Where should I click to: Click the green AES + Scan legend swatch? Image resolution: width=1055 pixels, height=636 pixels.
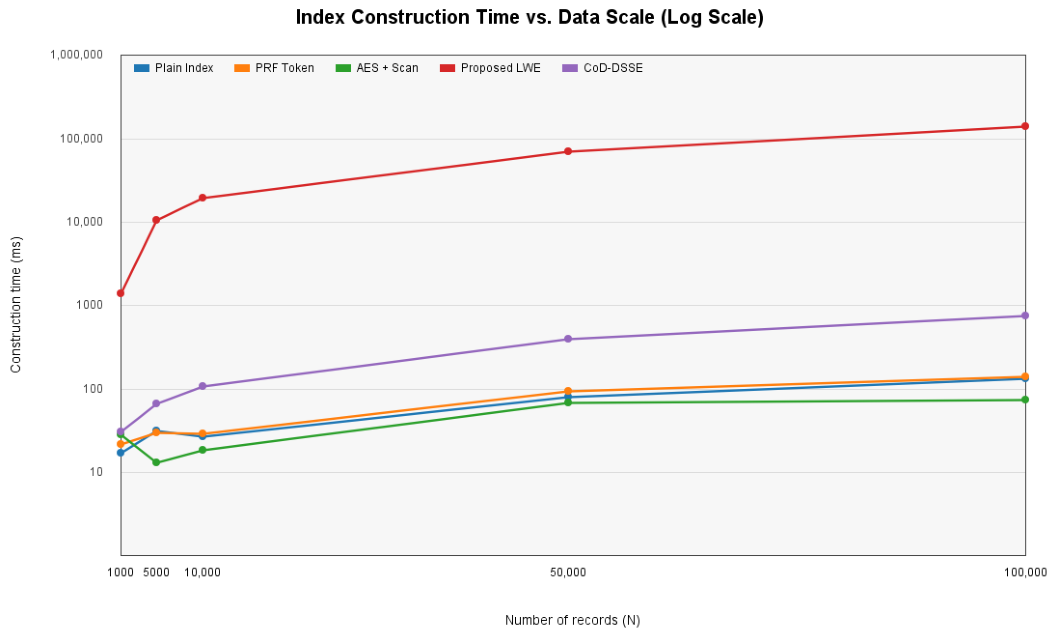(x=343, y=68)
